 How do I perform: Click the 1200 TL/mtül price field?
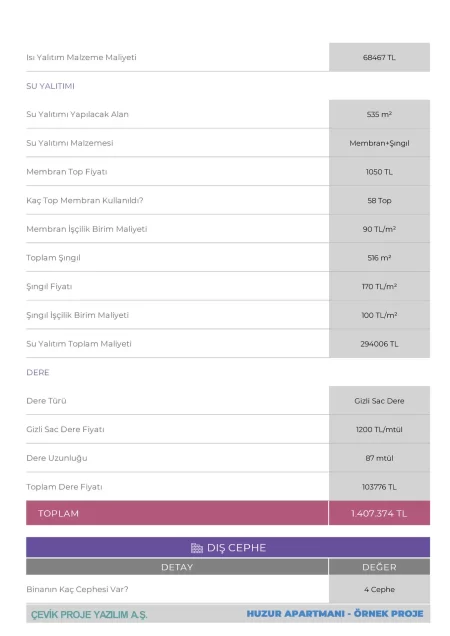point(379,430)
